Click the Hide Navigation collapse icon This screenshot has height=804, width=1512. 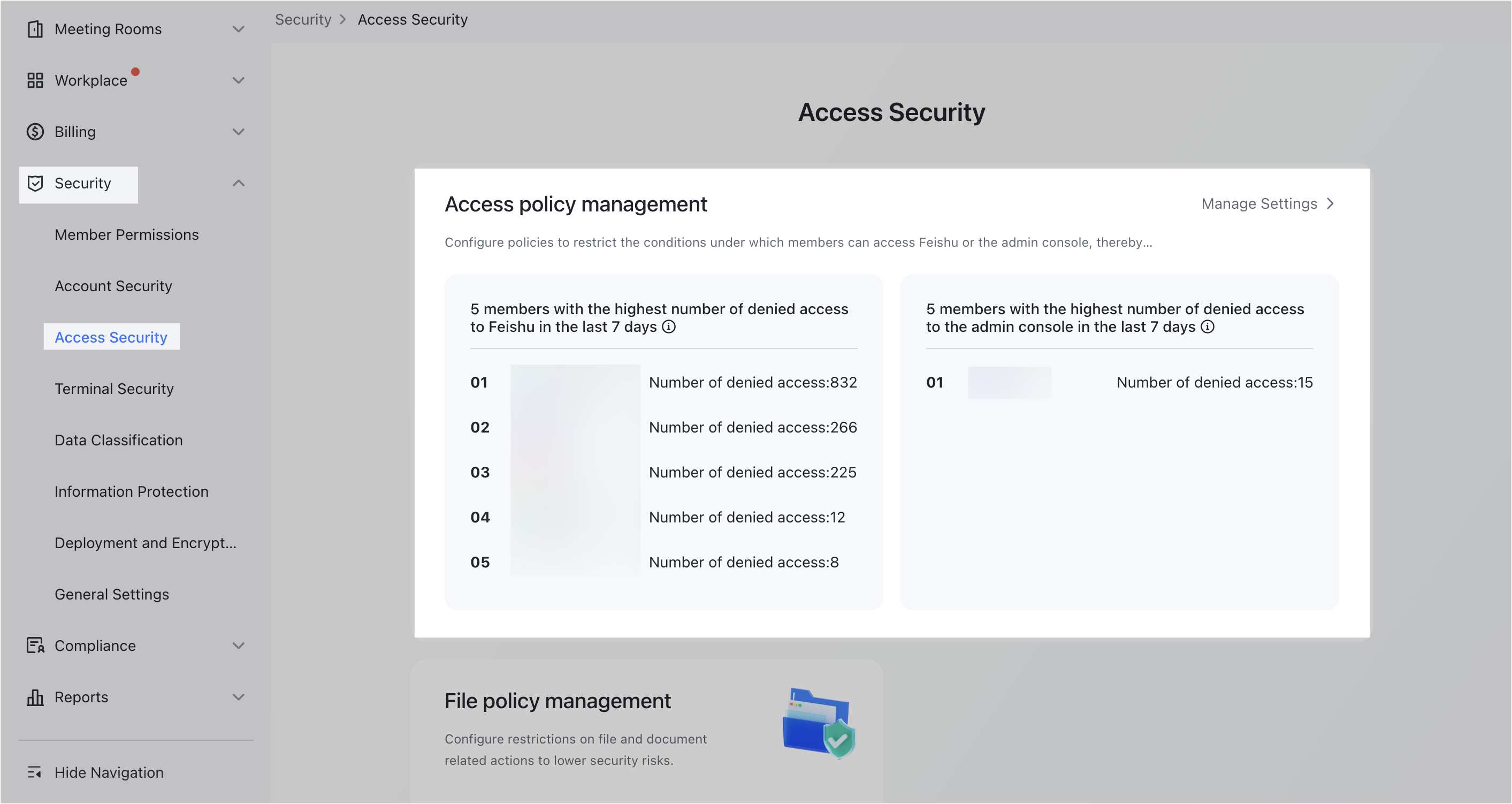click(x=35, y=772)
